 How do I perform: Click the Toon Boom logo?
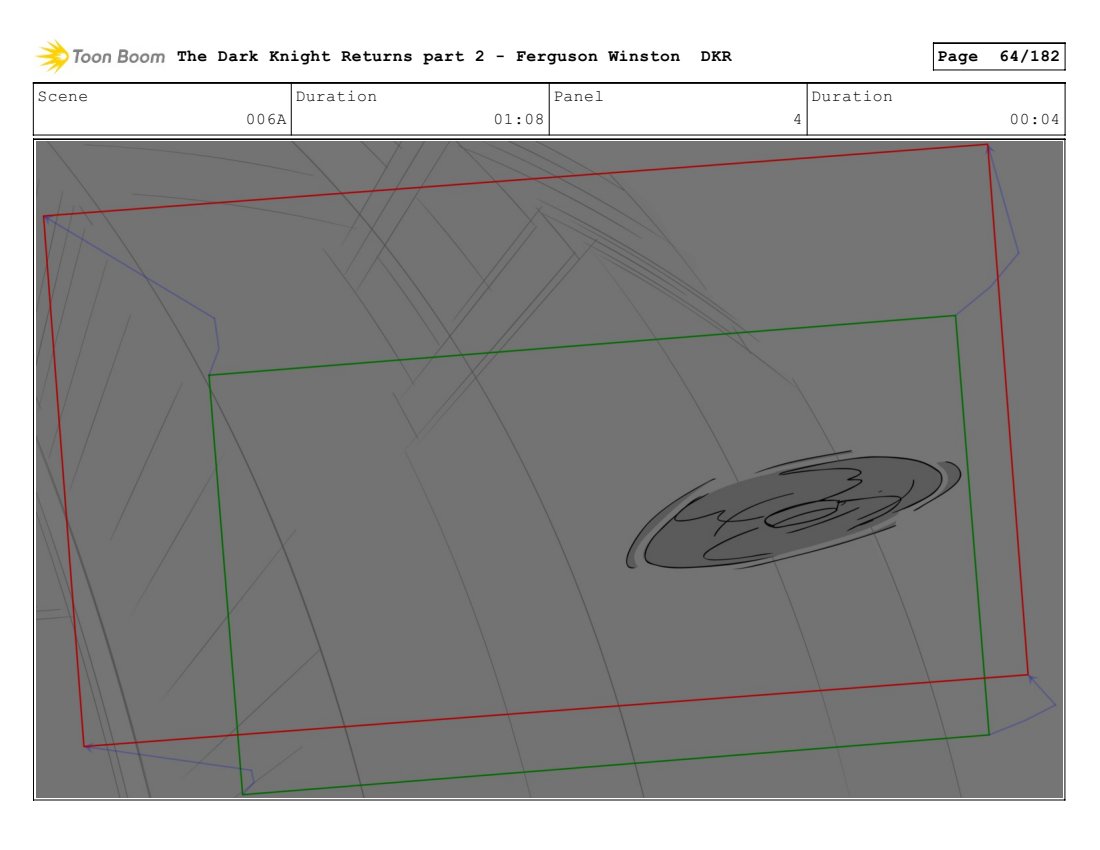[101, 56]
